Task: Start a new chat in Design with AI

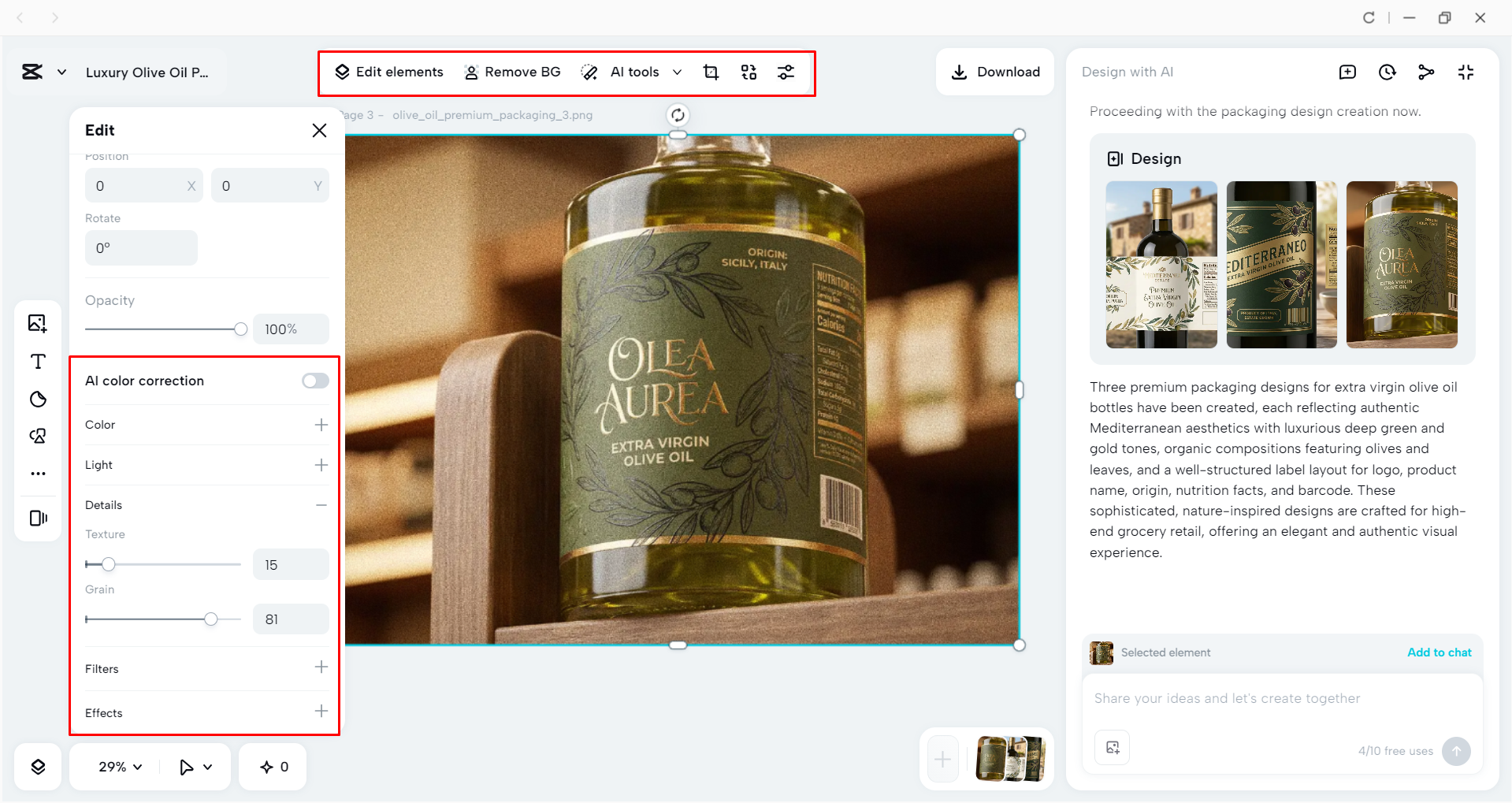Action: click(x=1347, y=72)
